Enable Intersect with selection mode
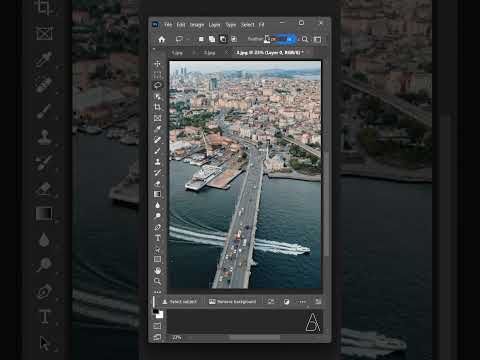 pyautogui.click(x=234, y=39)
